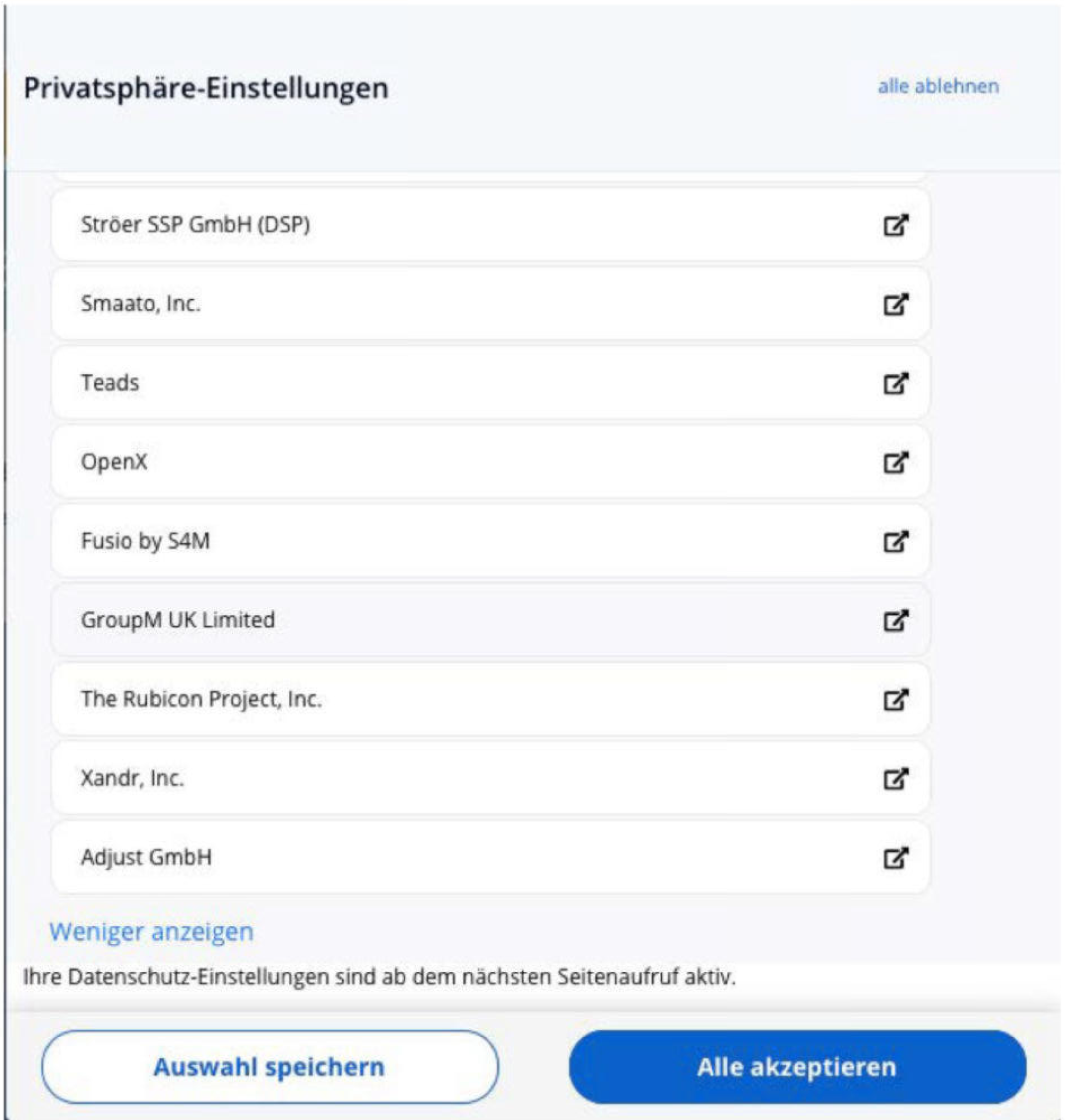The height and width of the screenshot is (1120, 1068).
Task: Click the Adjust GmbH vendor name
Action: coord(146,857)
